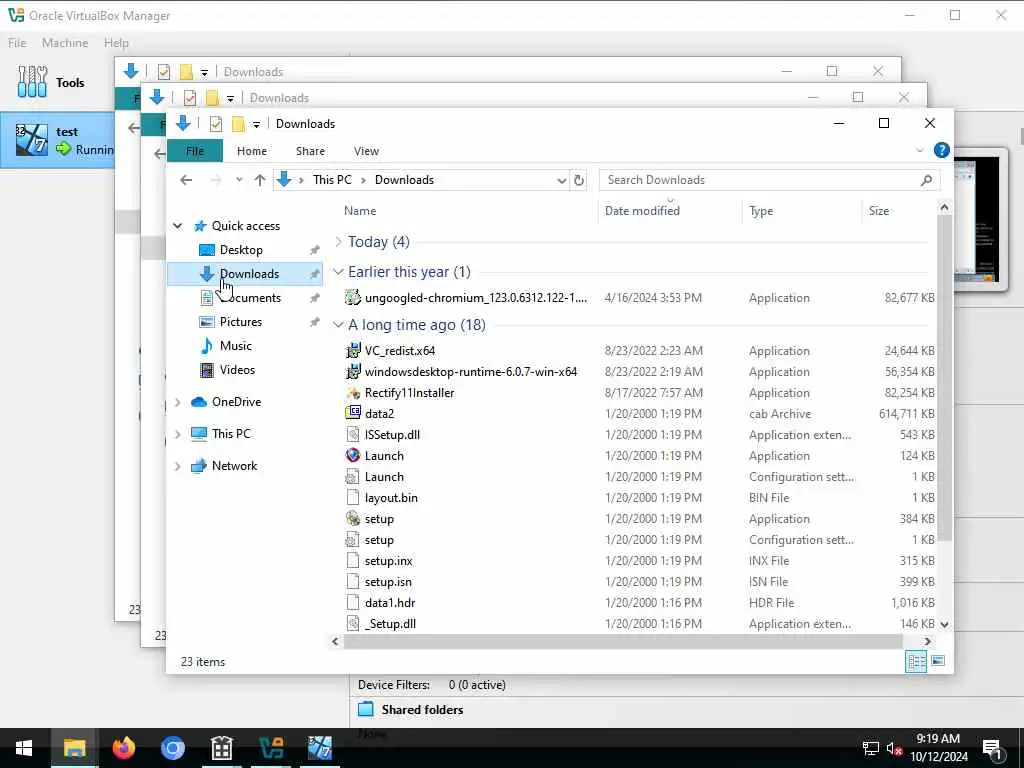Switch to the large thumbnails view button
Screen dimensions: 1024x768
tap(938, 662)
